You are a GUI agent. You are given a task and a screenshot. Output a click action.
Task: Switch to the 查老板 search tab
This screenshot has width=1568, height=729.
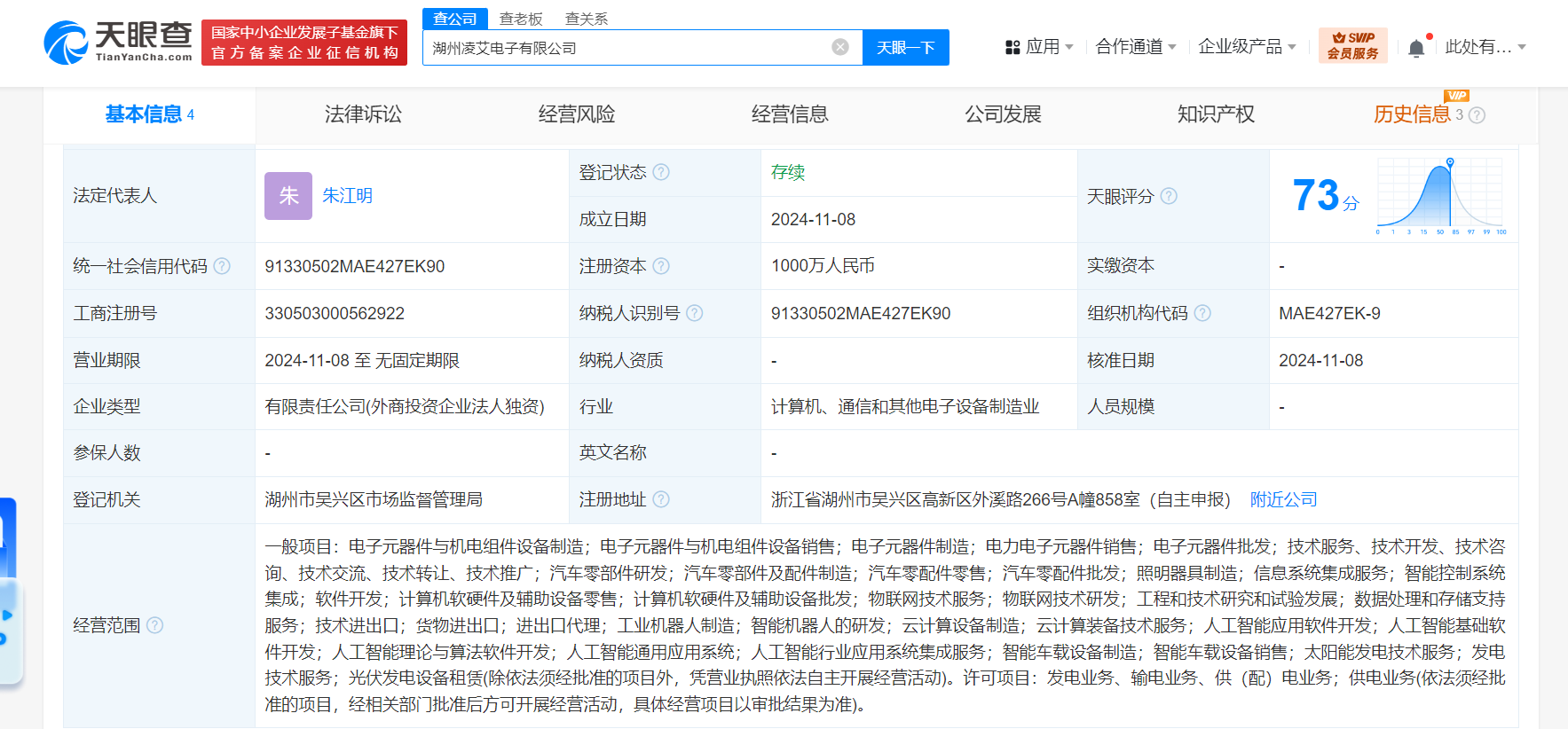pos(521,19)
